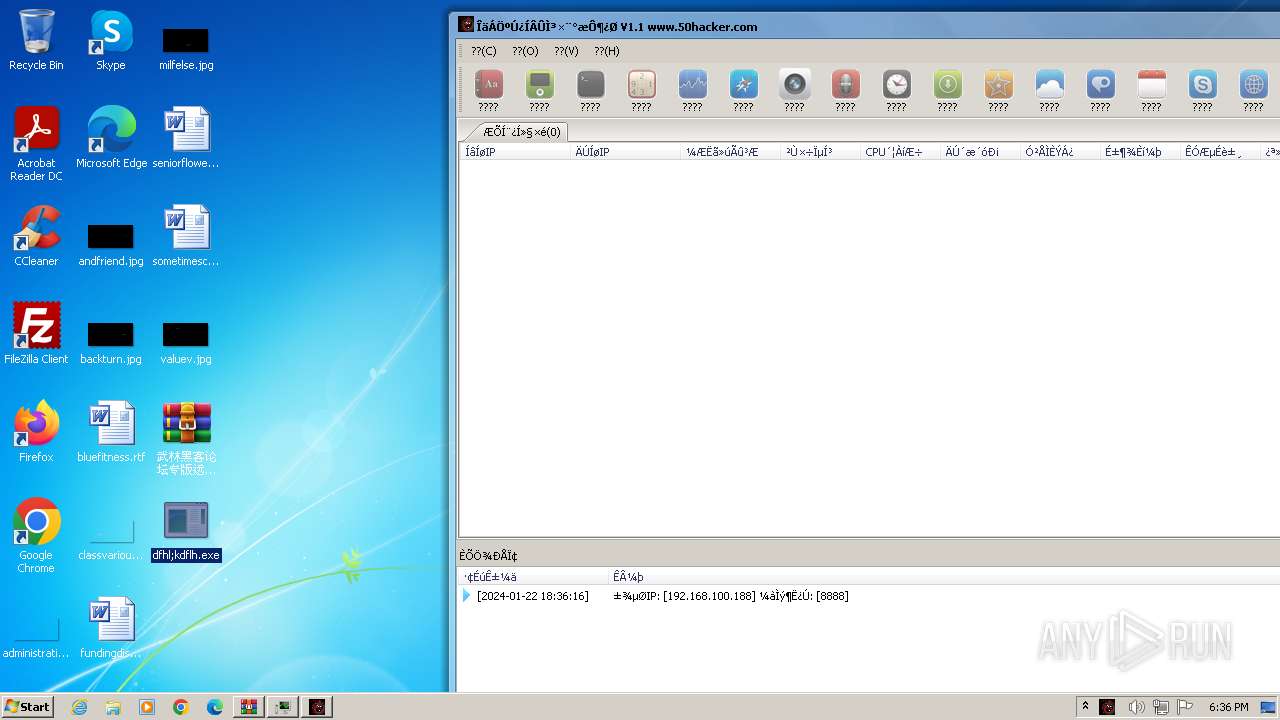Click the red-topped calendar toolbar icon
Image resolution: width=1280 pixels, height=720 pixels.
[1151, 84]
